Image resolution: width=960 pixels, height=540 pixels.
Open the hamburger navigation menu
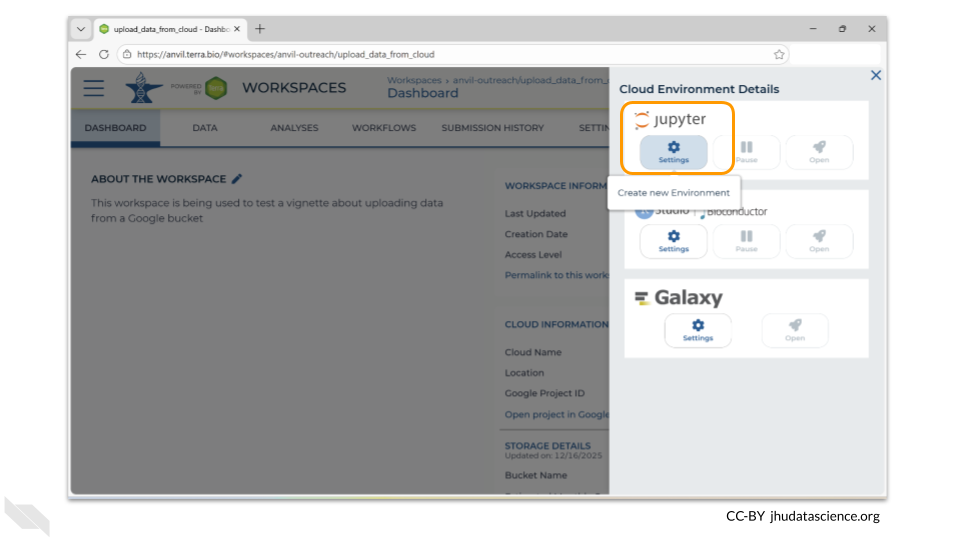[94, 88]
